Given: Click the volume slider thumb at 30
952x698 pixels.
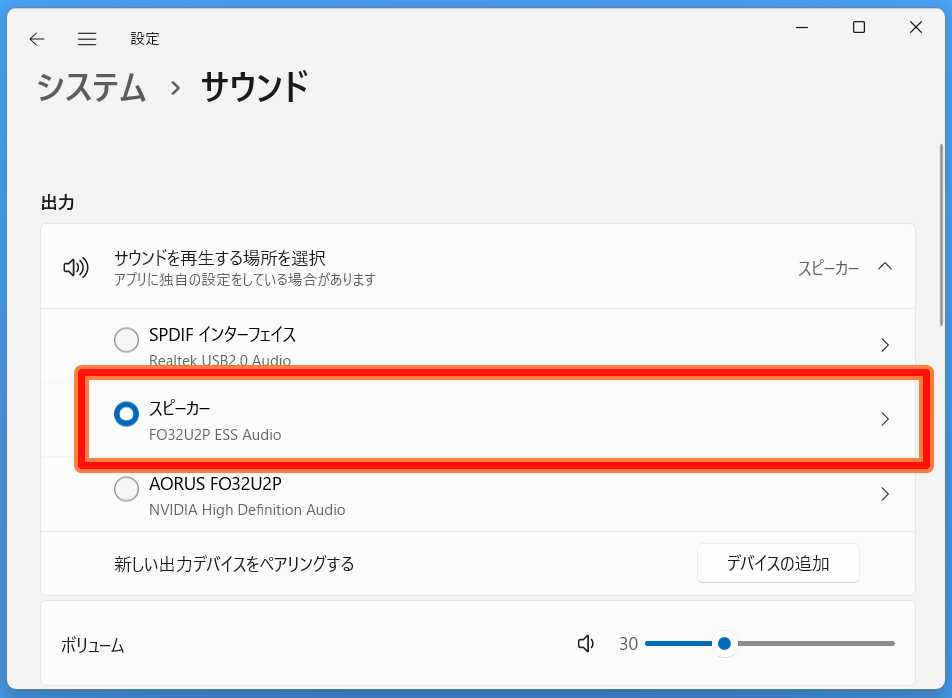Looking at the screenshot, I should [724, 643].
